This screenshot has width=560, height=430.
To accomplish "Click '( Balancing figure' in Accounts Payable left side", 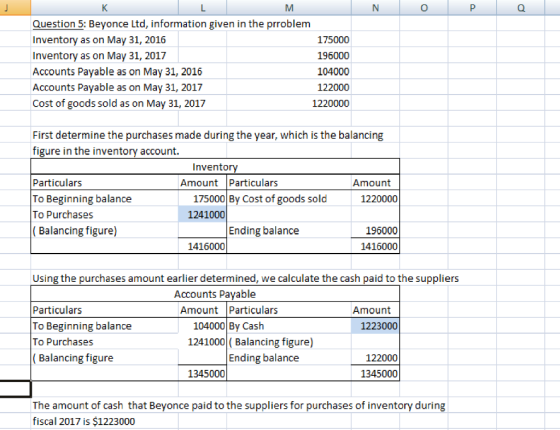I will (73, 358).
